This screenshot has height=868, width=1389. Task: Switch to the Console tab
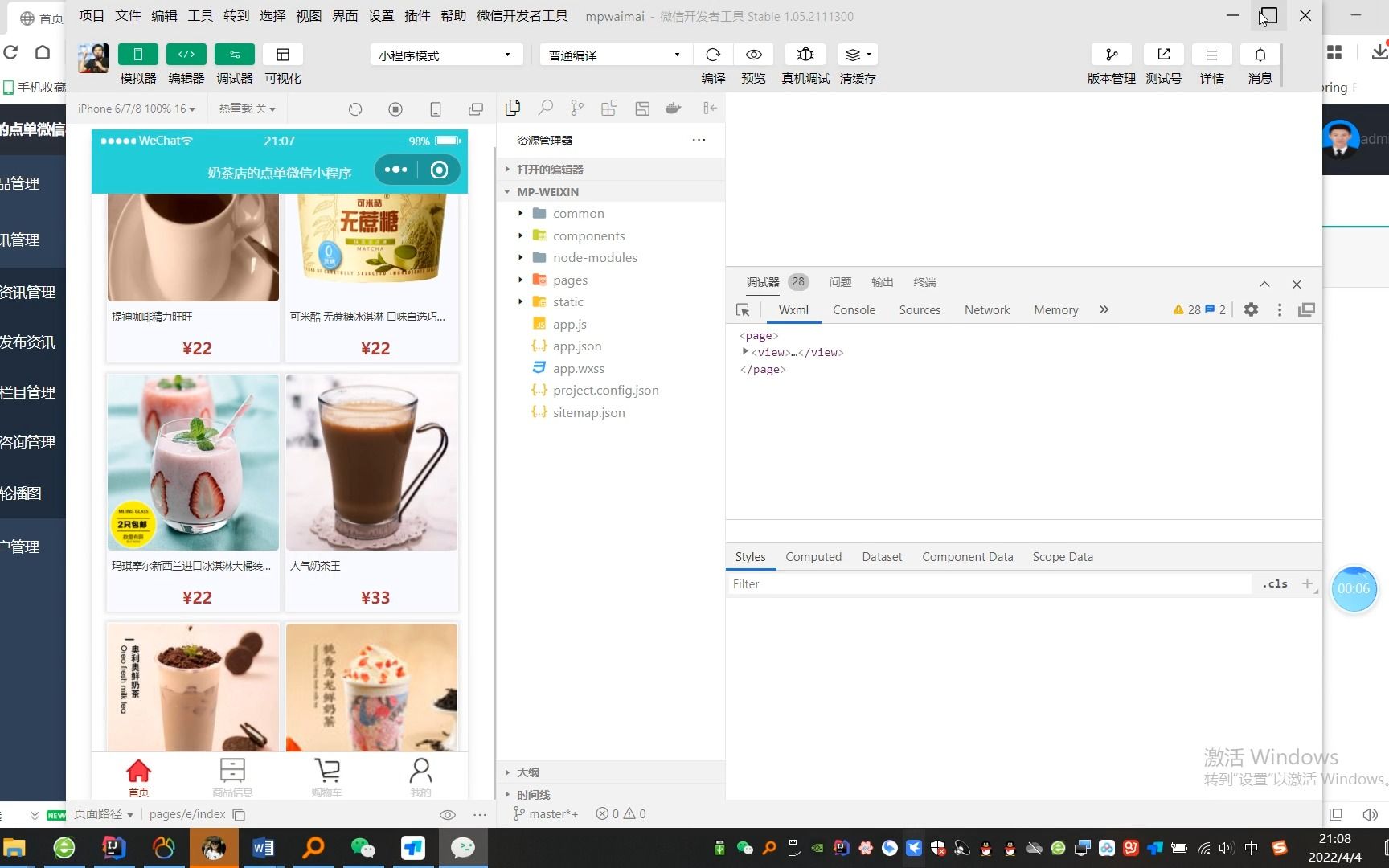tap(854, 309)
